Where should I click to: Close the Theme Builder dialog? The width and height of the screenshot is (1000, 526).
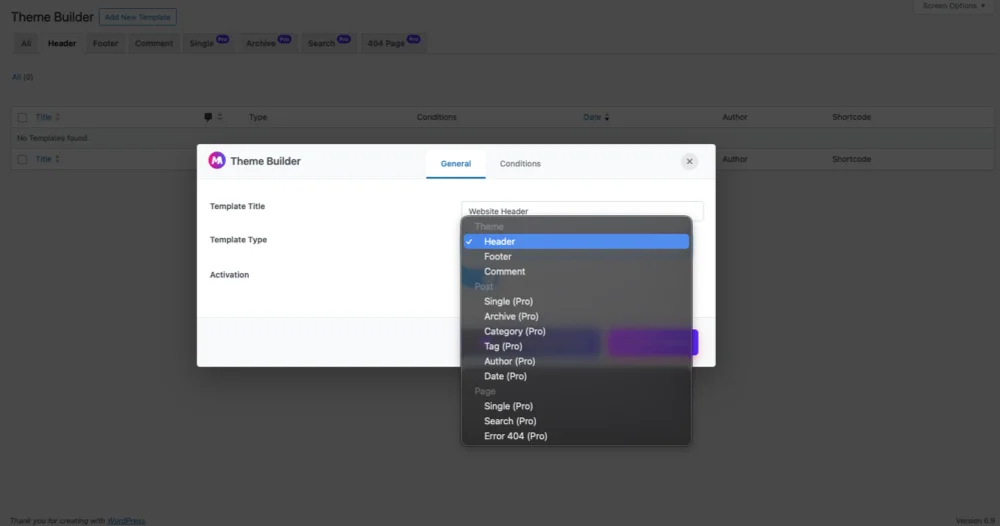(689, 161)
